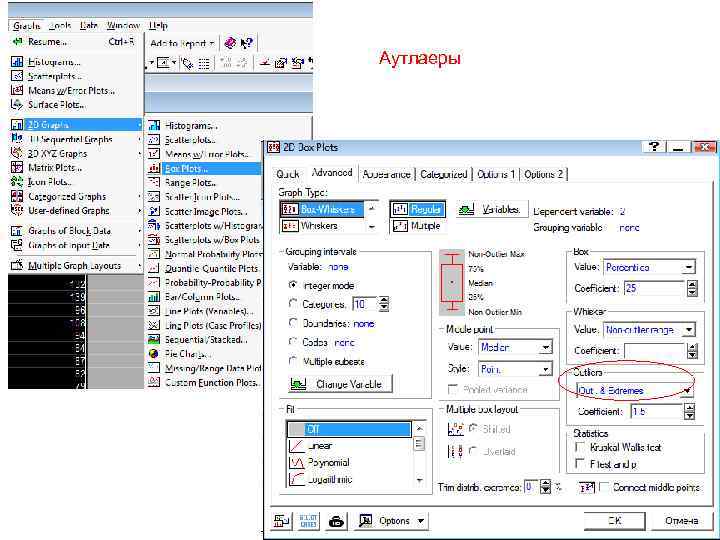Choose Icon Plots menu entry
720x540 pixels.
[50, 182]
